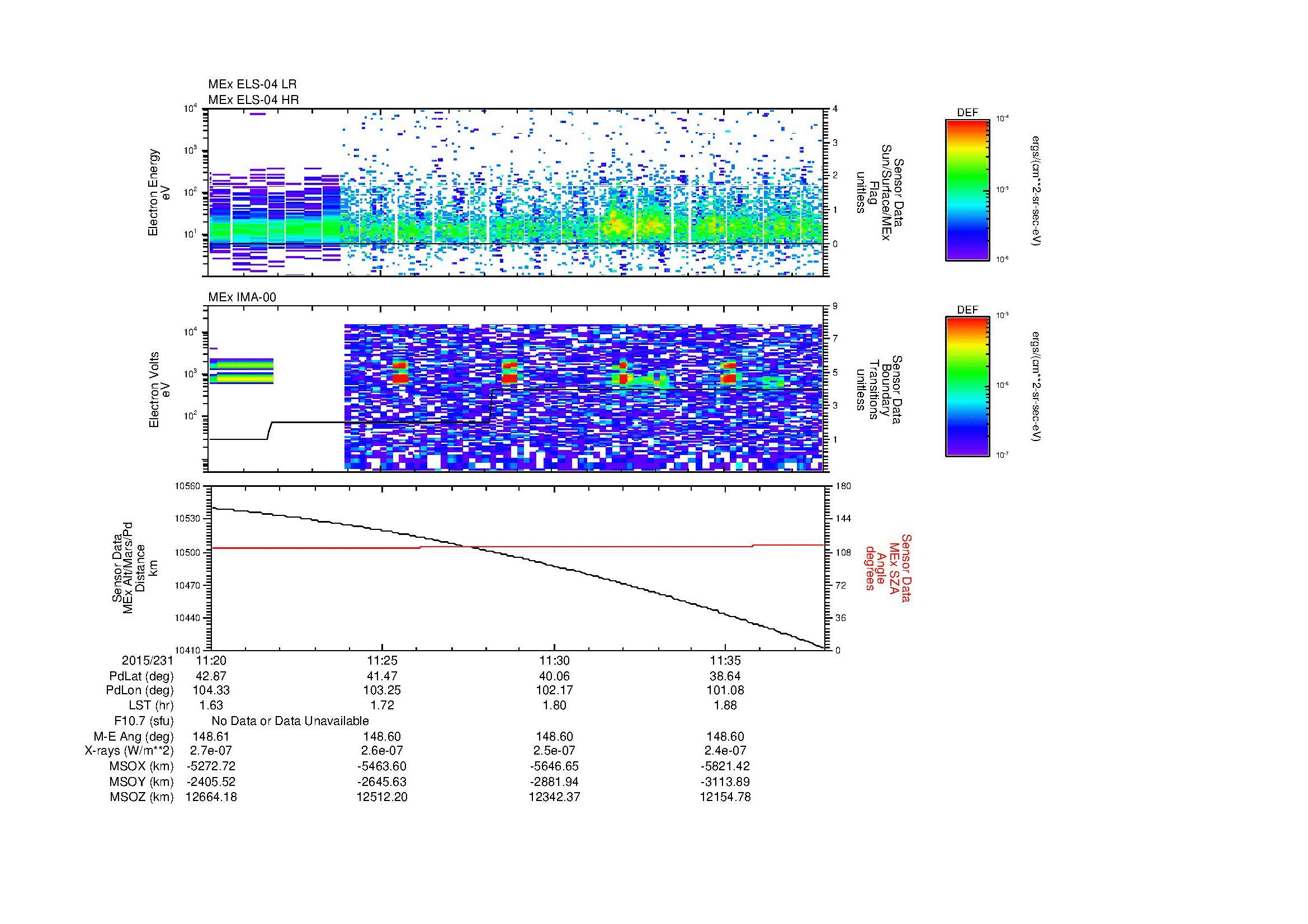Click the F10.7 (sfu) row label
The image size is (1308, 924).
pos(144,721)
